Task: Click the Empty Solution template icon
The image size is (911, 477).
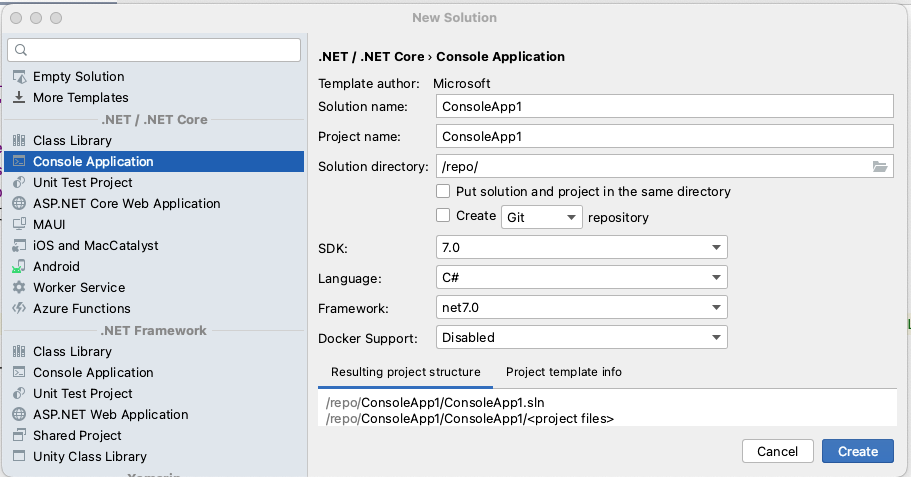Action: pos(19,77)
